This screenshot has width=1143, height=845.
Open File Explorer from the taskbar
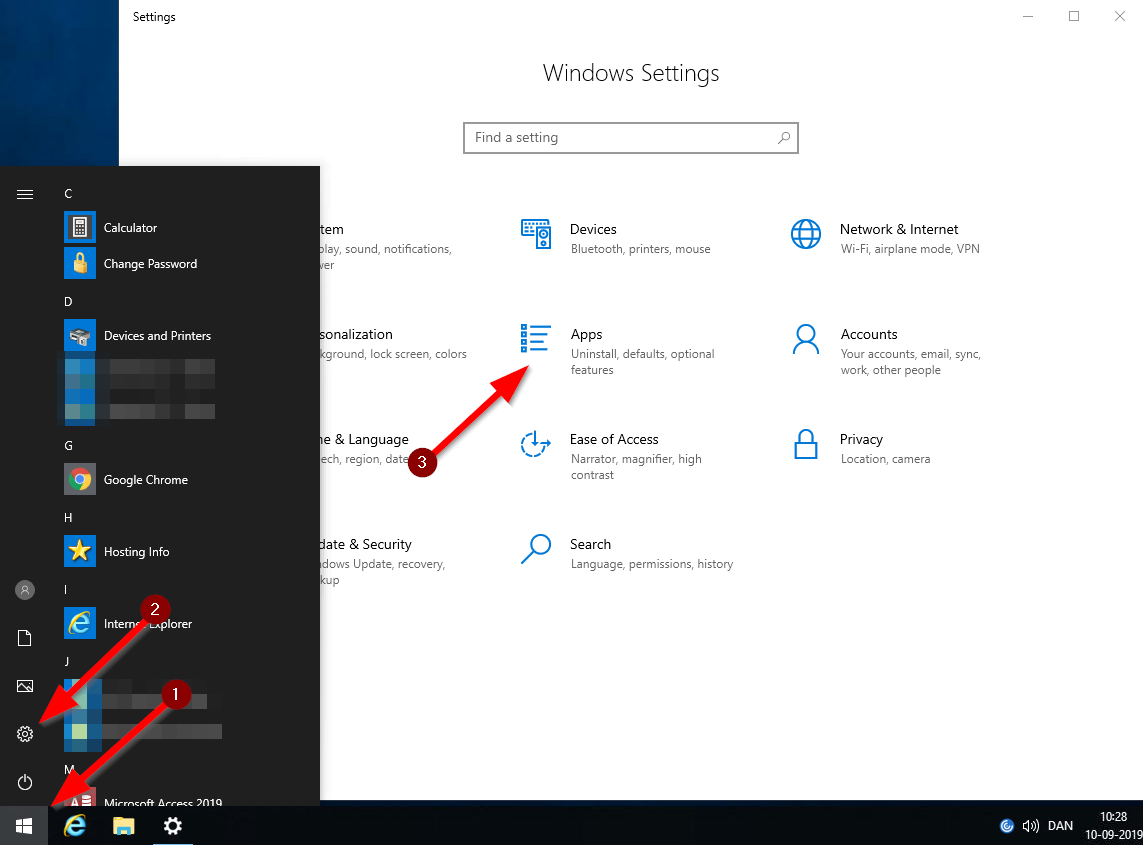click(123, 826)
